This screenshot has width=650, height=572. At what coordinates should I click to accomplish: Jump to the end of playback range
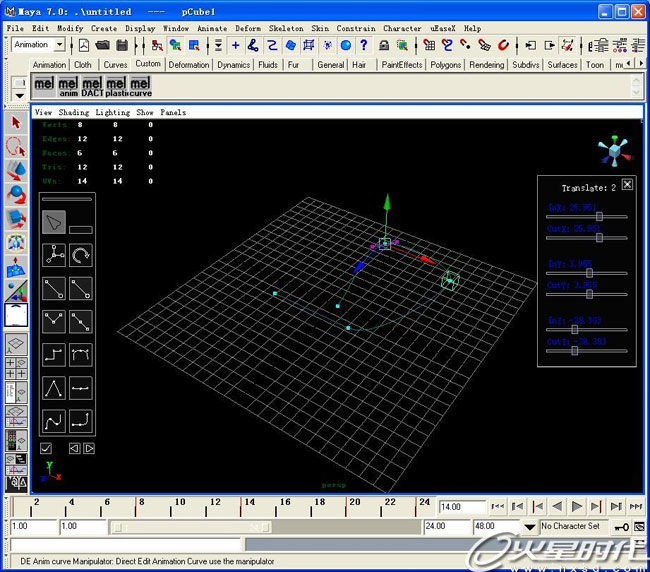(x=636, y=507)
